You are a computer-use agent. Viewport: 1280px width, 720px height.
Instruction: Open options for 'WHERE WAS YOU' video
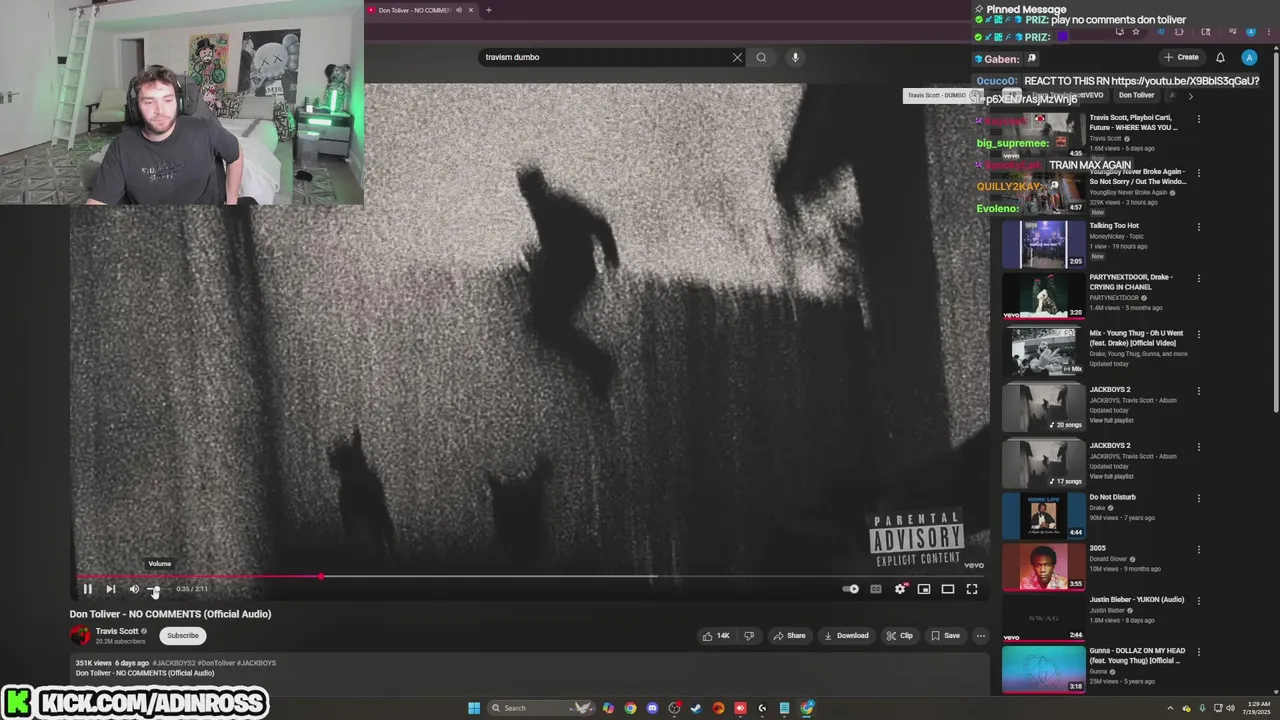(1198, 119)
